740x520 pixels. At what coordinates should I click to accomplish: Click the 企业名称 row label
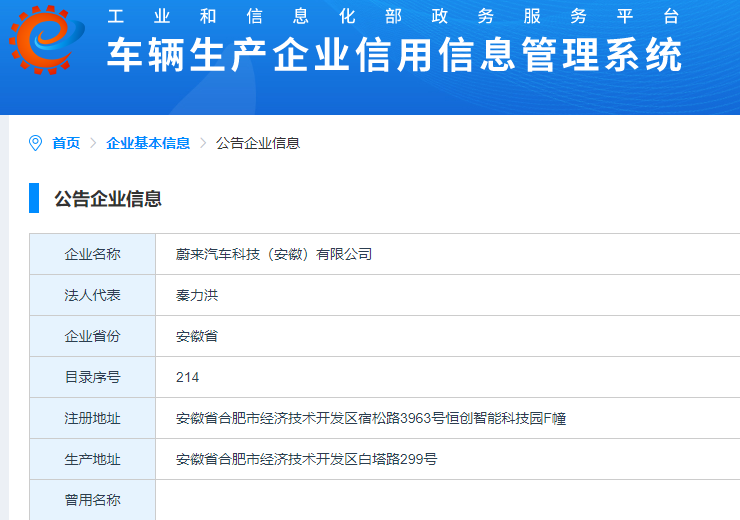[92, 254]
